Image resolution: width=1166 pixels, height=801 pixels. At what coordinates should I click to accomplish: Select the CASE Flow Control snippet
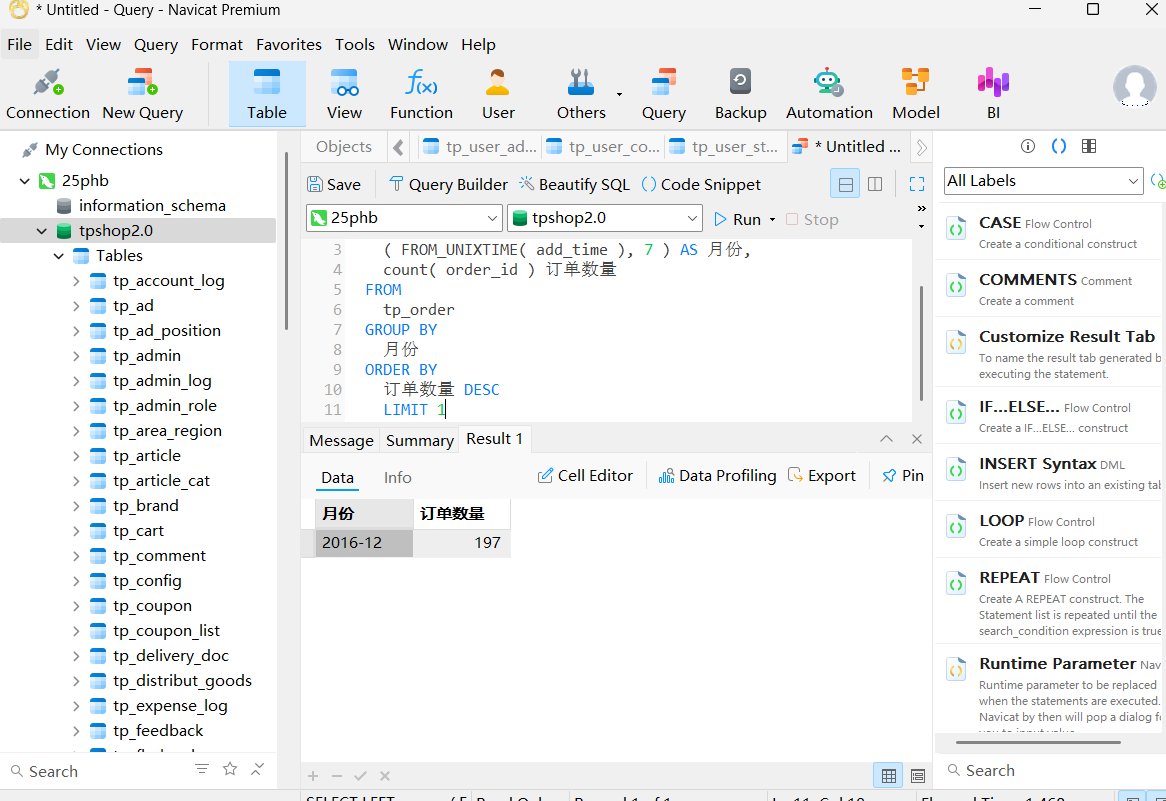pos(1049,232)
